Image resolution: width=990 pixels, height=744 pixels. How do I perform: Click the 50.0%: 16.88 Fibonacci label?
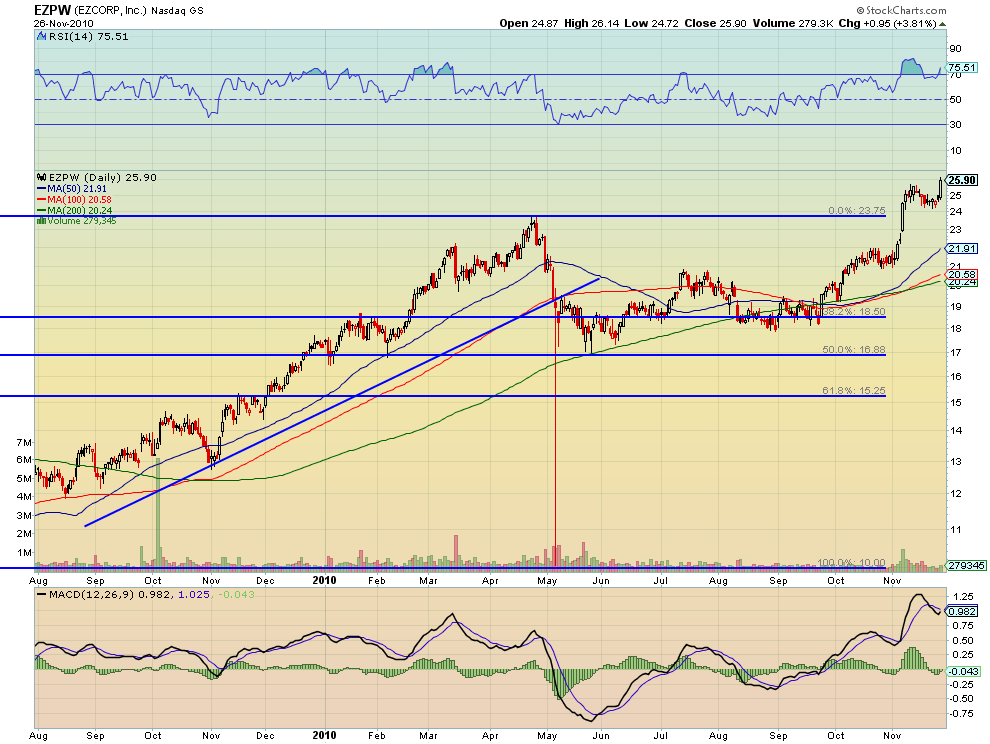click(x=854, y=349)
